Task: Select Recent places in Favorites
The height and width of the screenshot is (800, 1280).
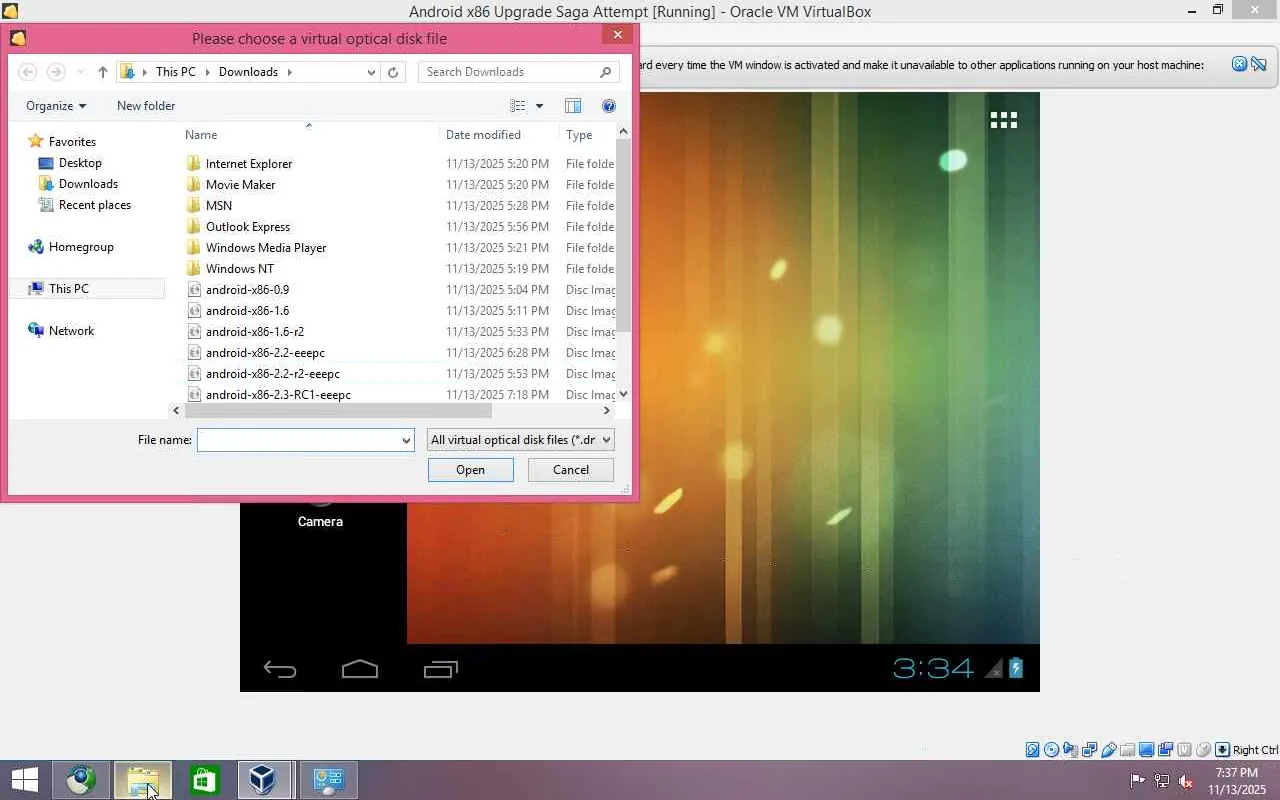Action: coord(94,205)
